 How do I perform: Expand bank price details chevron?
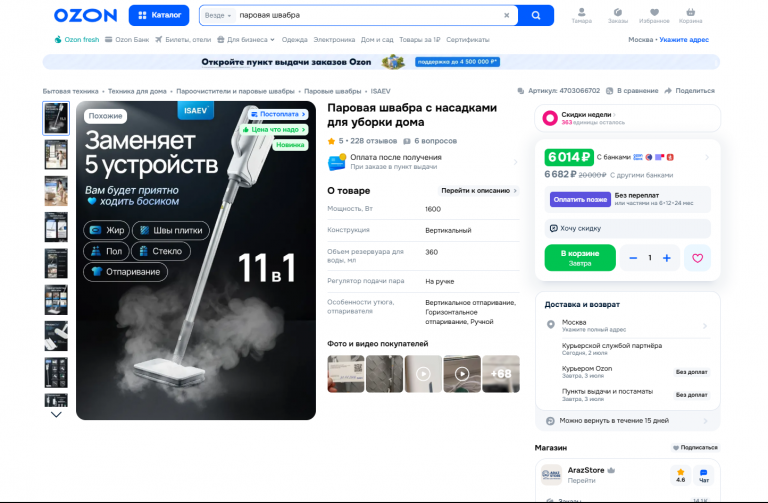pyautogui.click(x=707, y=157)
